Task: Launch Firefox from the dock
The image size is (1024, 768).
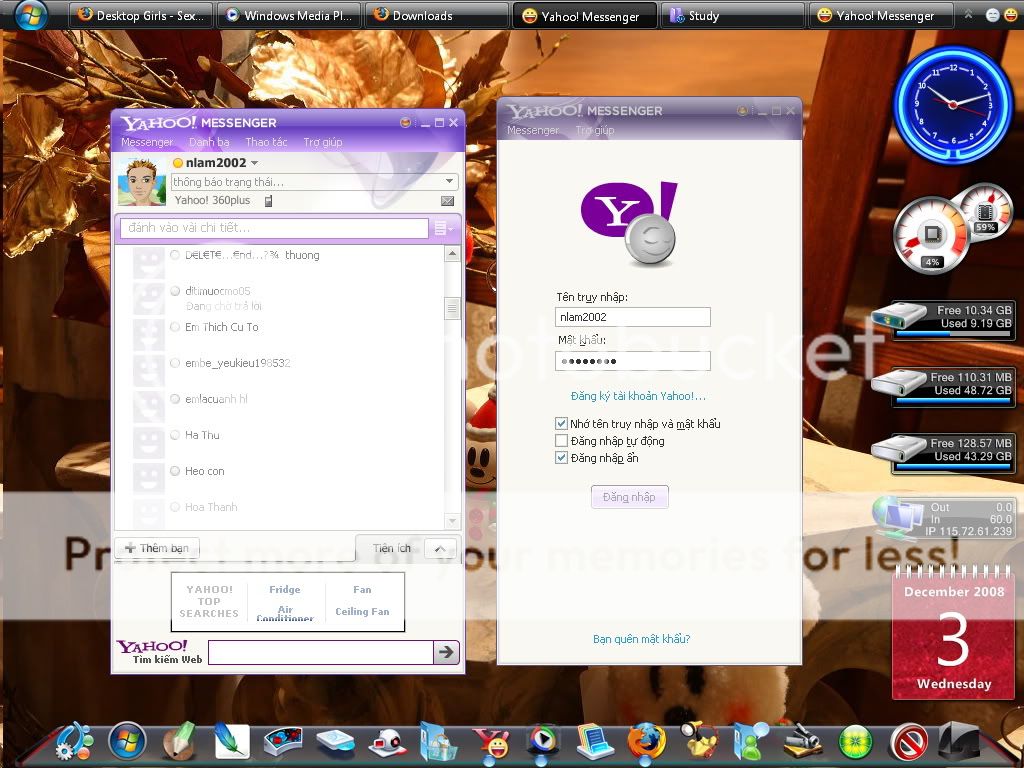Action: [645, 742]
